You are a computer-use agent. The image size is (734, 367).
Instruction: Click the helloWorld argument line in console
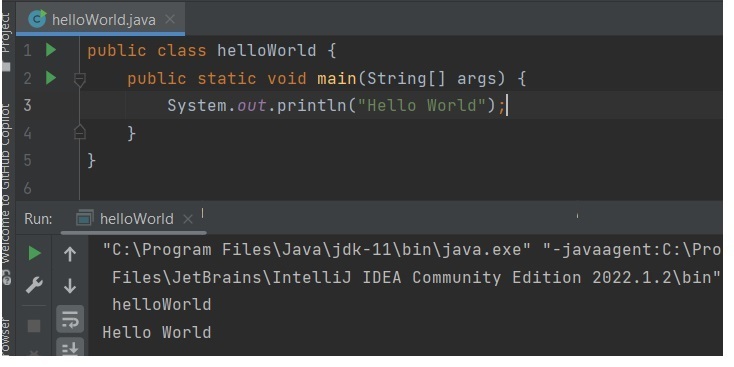click(161, 305)
